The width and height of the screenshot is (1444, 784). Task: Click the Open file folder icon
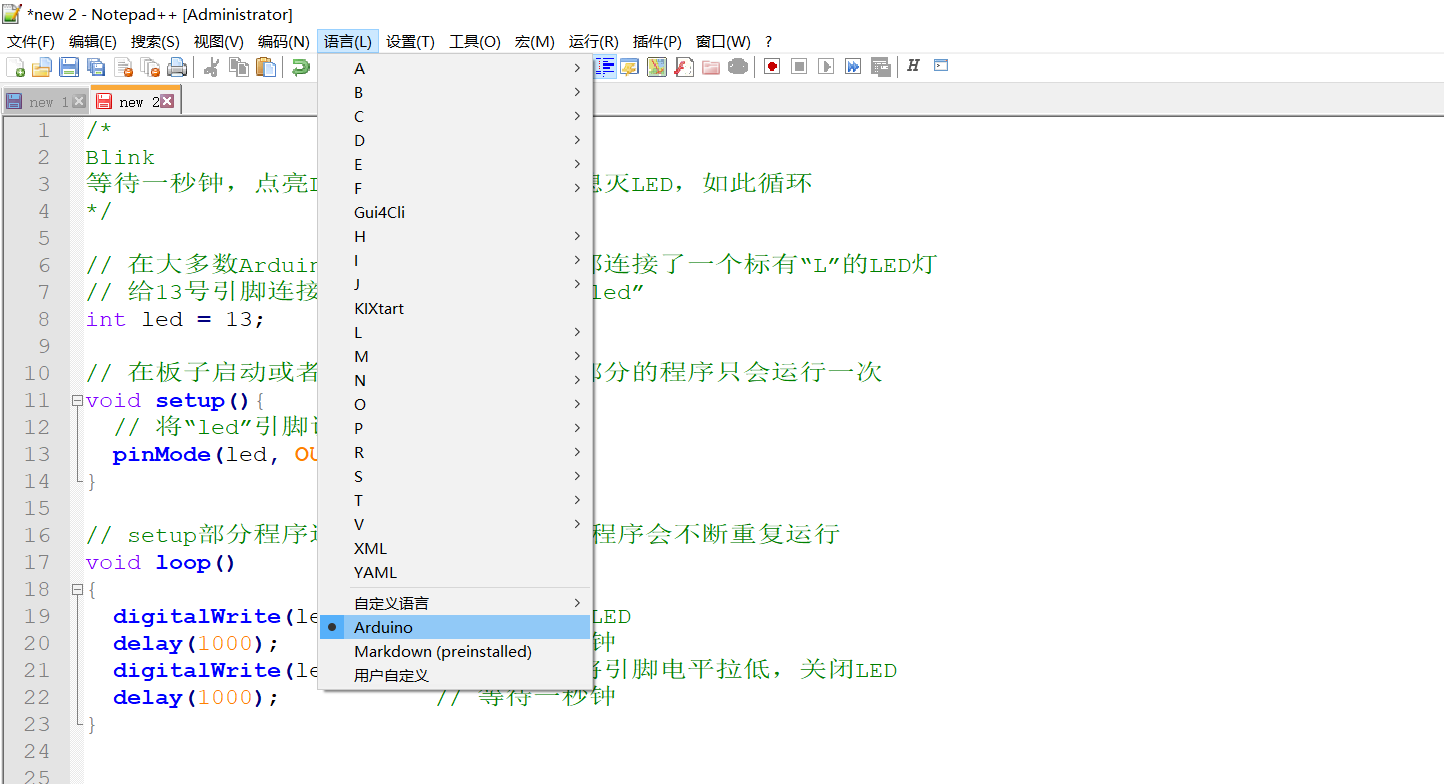[x=42, y=67]
